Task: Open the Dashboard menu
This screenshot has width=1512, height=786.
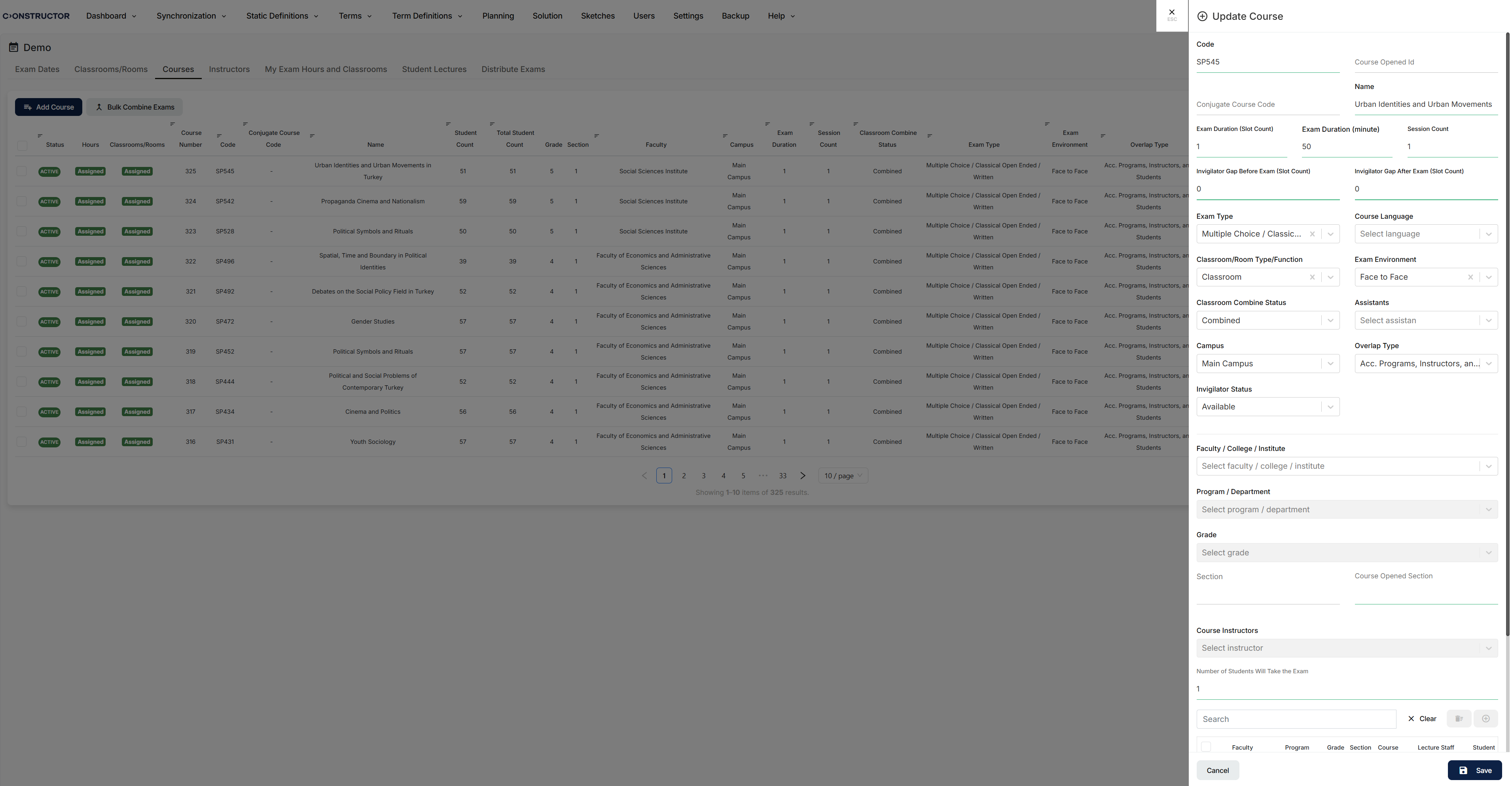Action: (x=111, y=16)
